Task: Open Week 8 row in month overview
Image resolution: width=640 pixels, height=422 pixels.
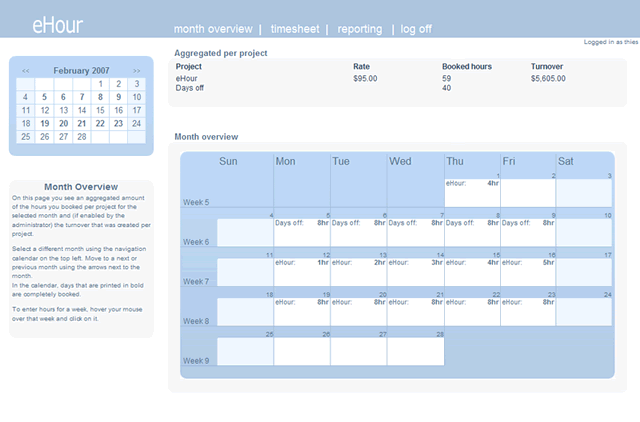Action: pyautogui.click(x=196, y=321)
